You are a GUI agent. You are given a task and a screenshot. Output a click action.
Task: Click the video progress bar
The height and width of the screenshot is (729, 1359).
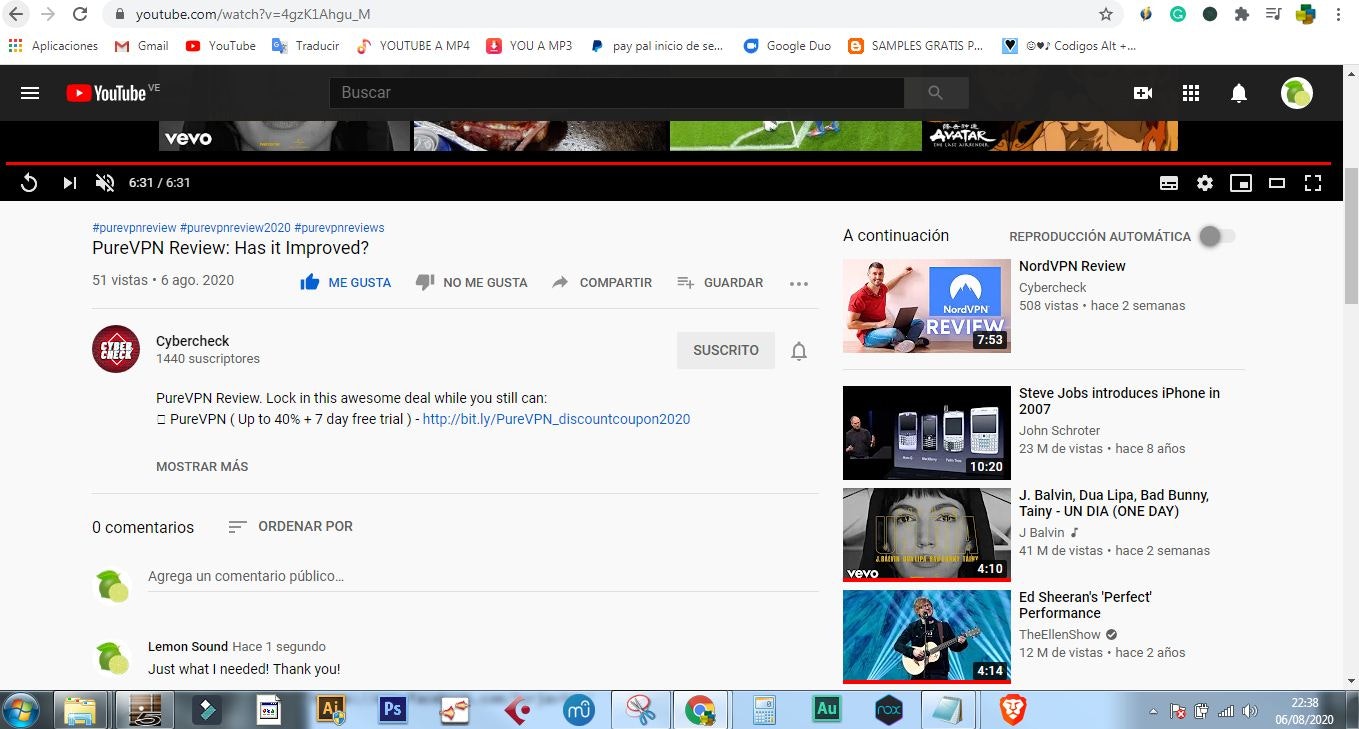coord(668,163)
